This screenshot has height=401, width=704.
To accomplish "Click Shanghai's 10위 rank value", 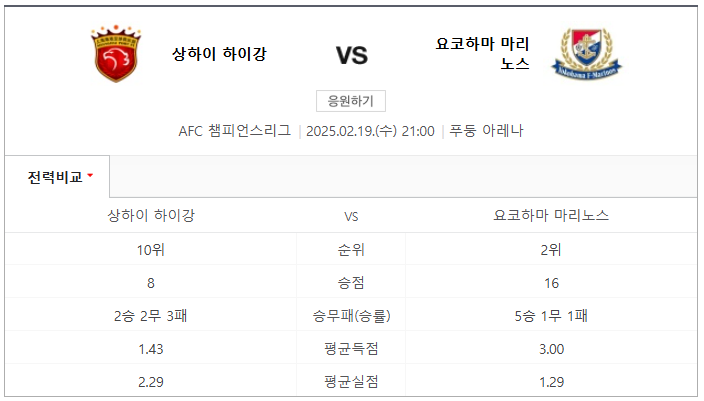I will (x=151, y=250).
